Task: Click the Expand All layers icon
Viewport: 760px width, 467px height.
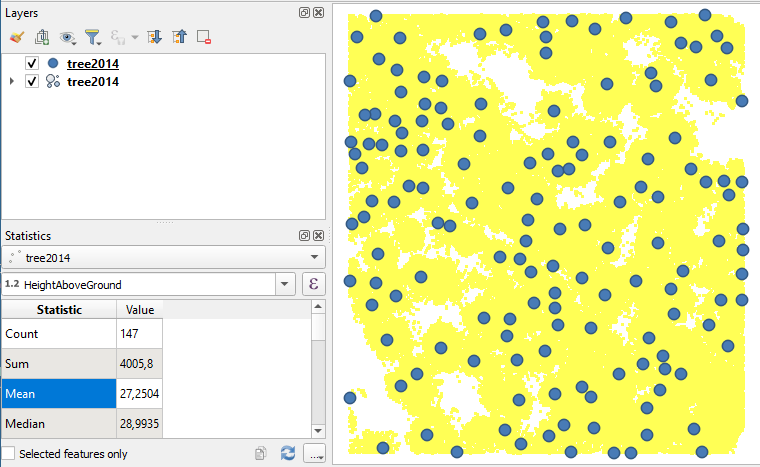Action: [x=154, y=37]
